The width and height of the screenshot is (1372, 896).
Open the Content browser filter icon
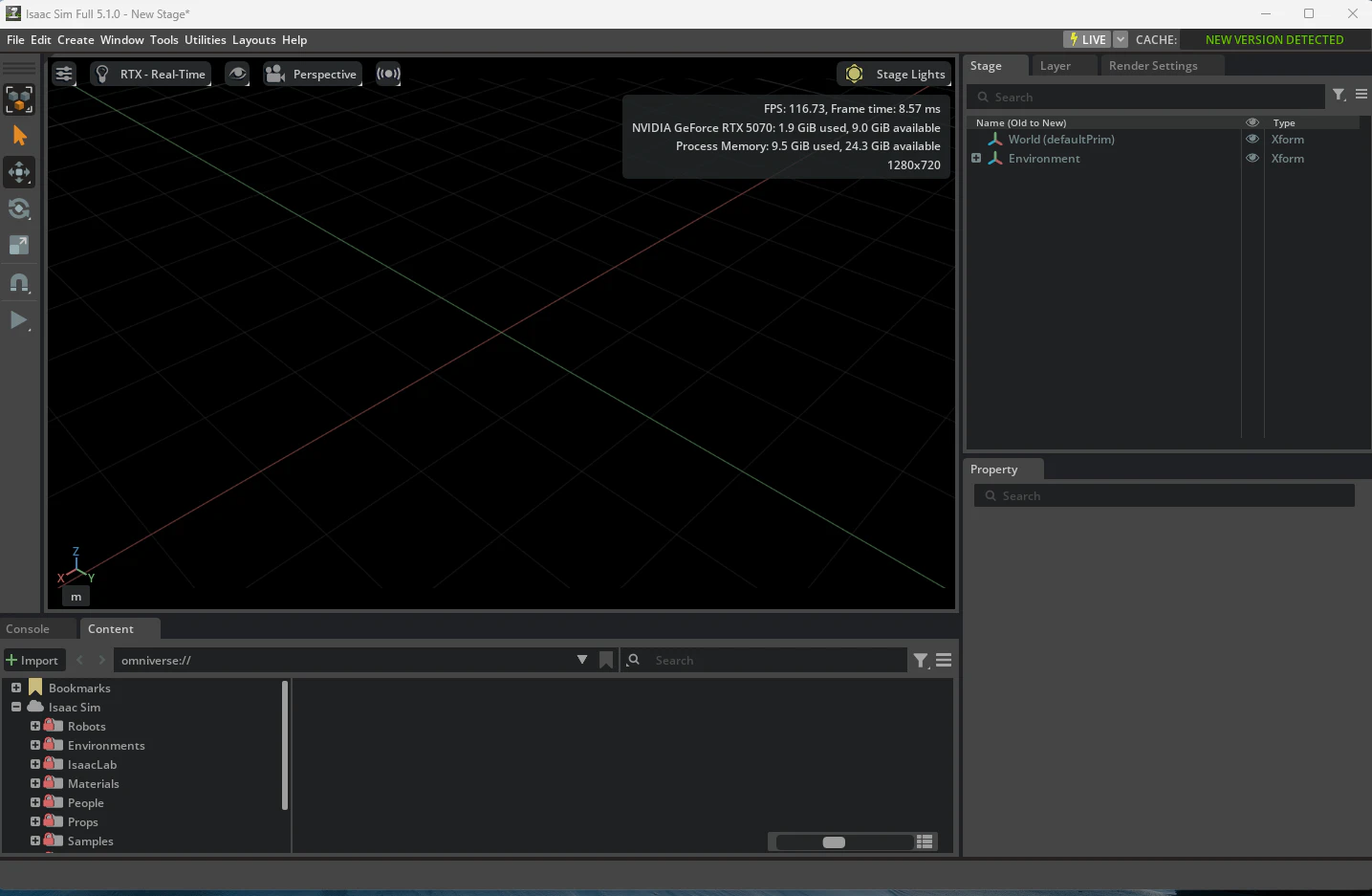[x=921, y=661]
